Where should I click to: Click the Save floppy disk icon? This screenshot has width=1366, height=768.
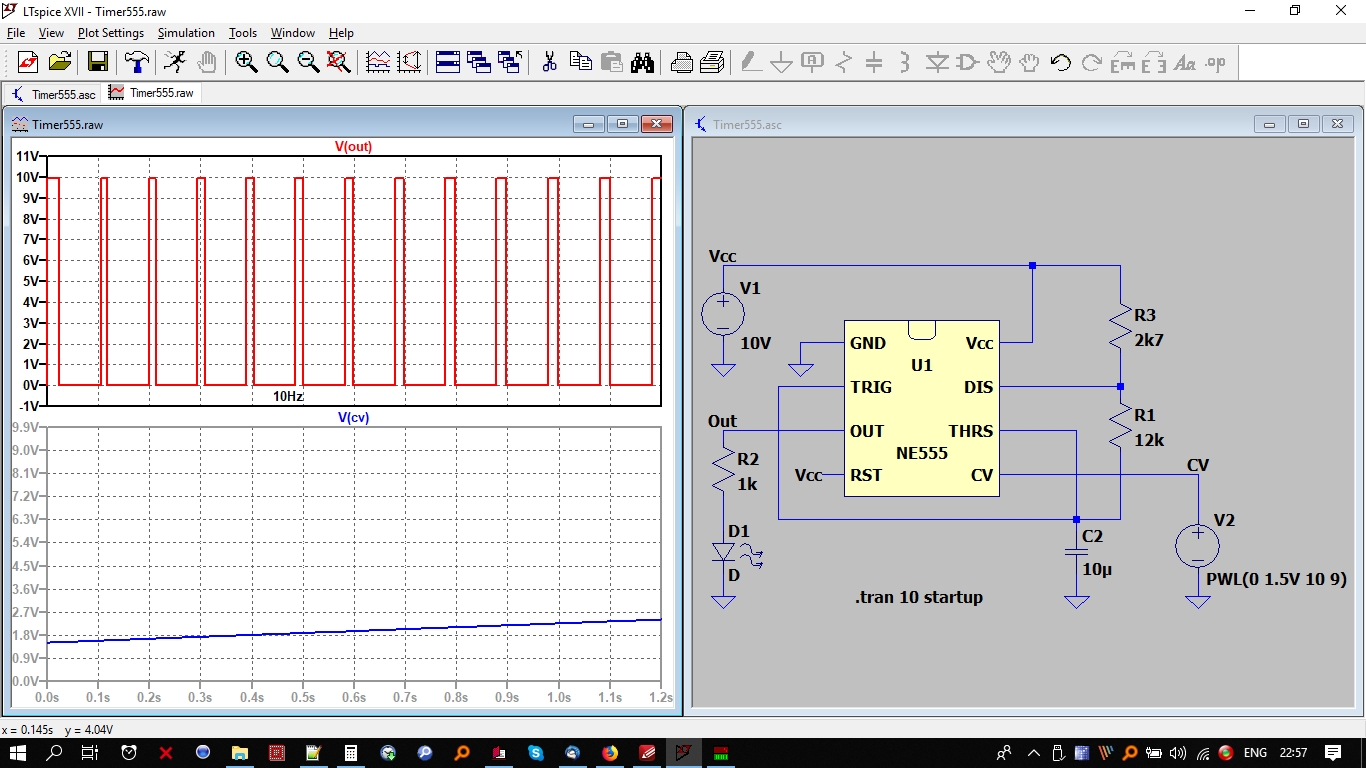tap(98, 62)
